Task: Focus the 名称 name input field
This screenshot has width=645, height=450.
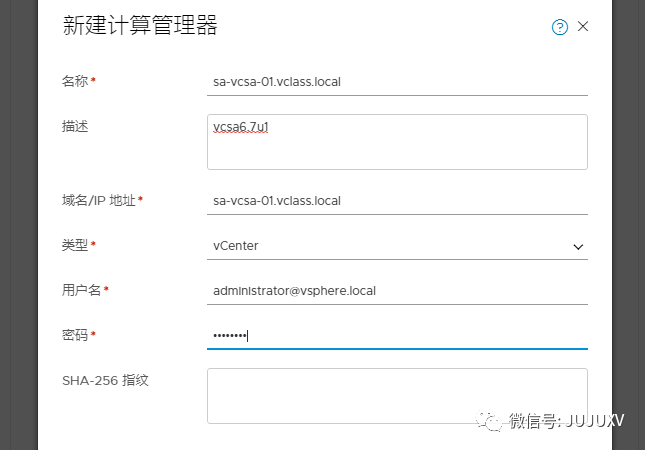Action: pos(397,81)
